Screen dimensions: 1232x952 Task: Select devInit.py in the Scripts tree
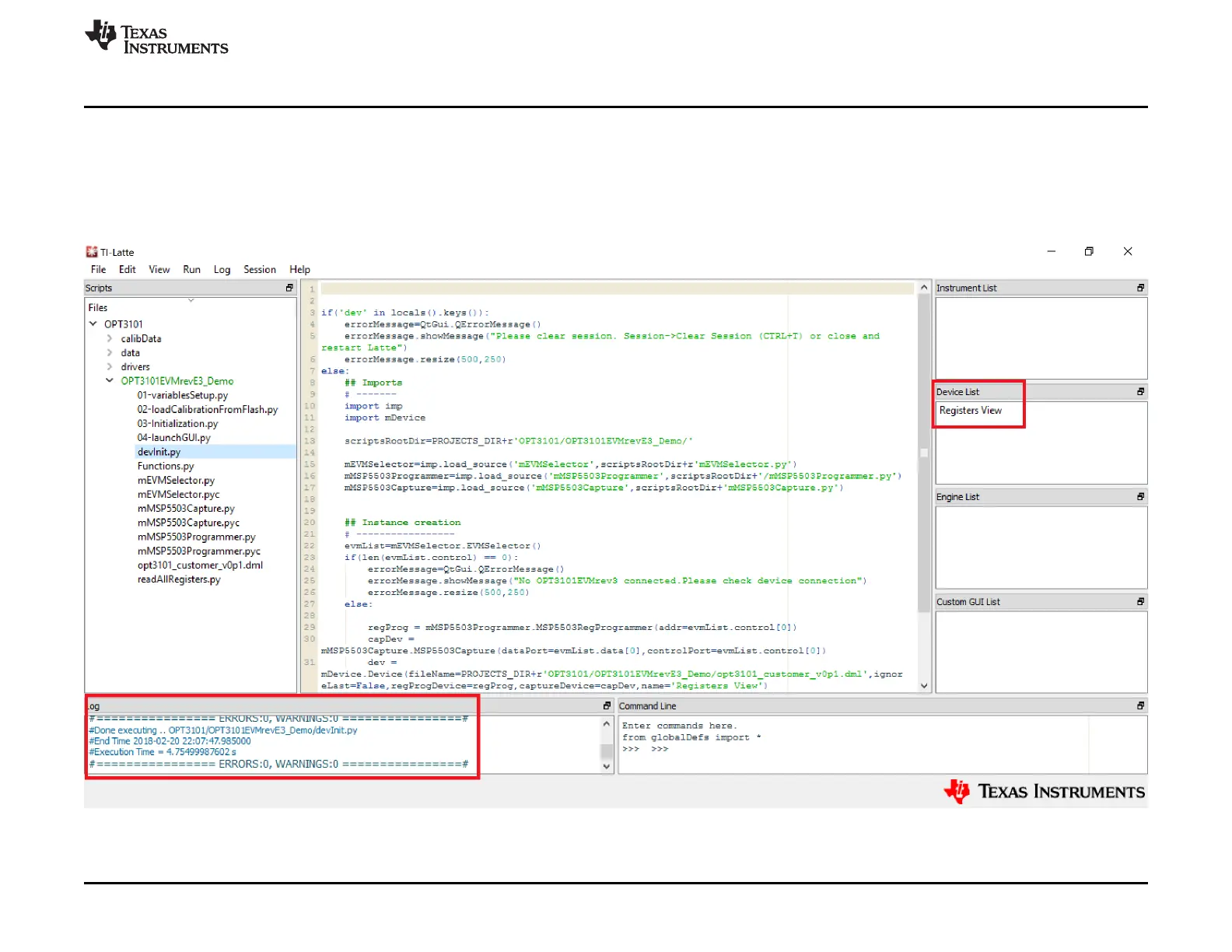(x=159, y=452)
